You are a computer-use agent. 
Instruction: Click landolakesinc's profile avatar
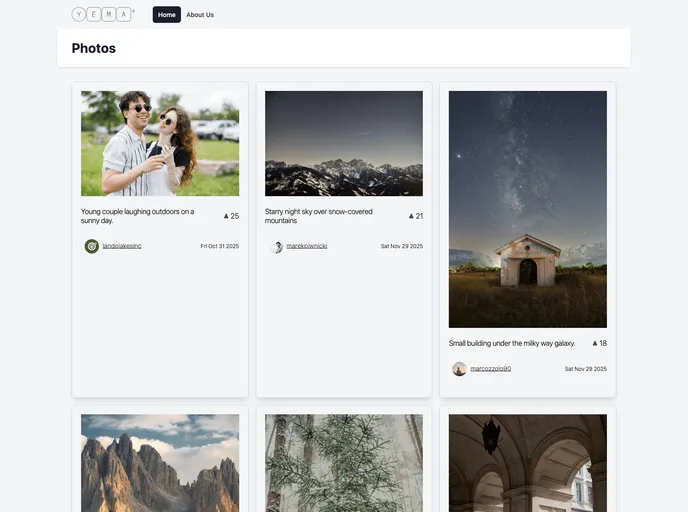92,246
